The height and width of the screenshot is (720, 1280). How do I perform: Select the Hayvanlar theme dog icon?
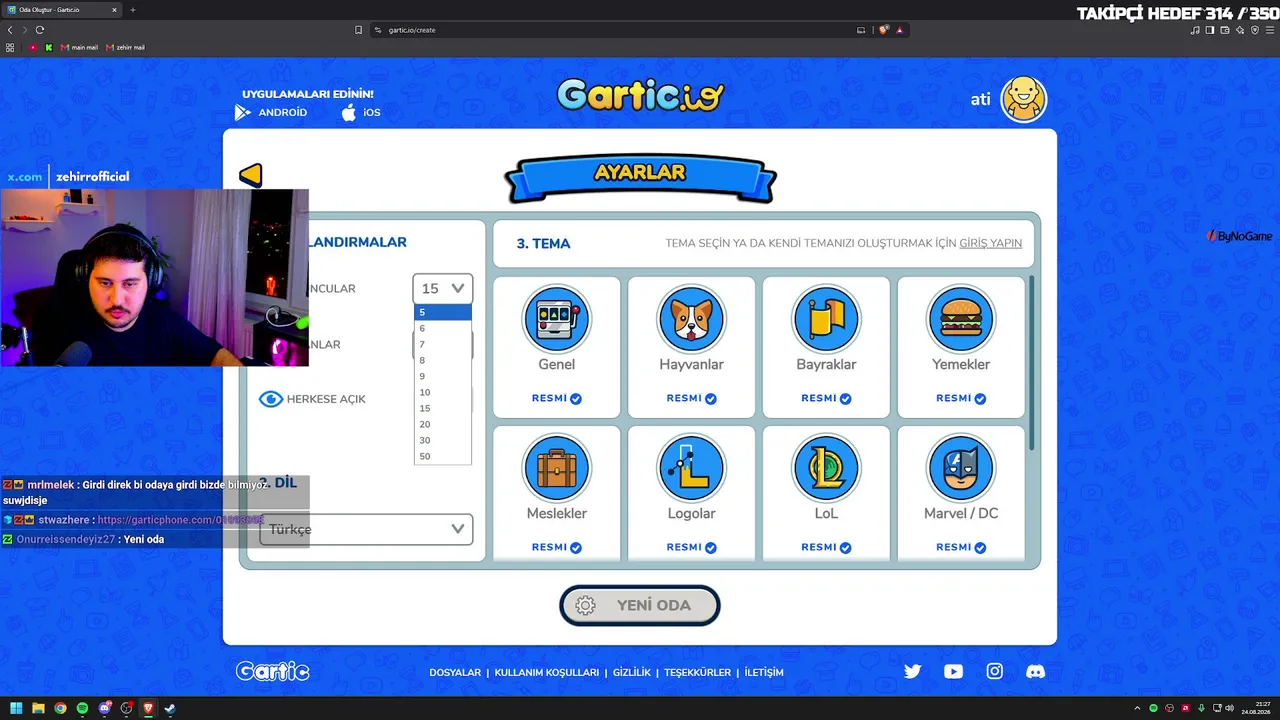point(691,319)
